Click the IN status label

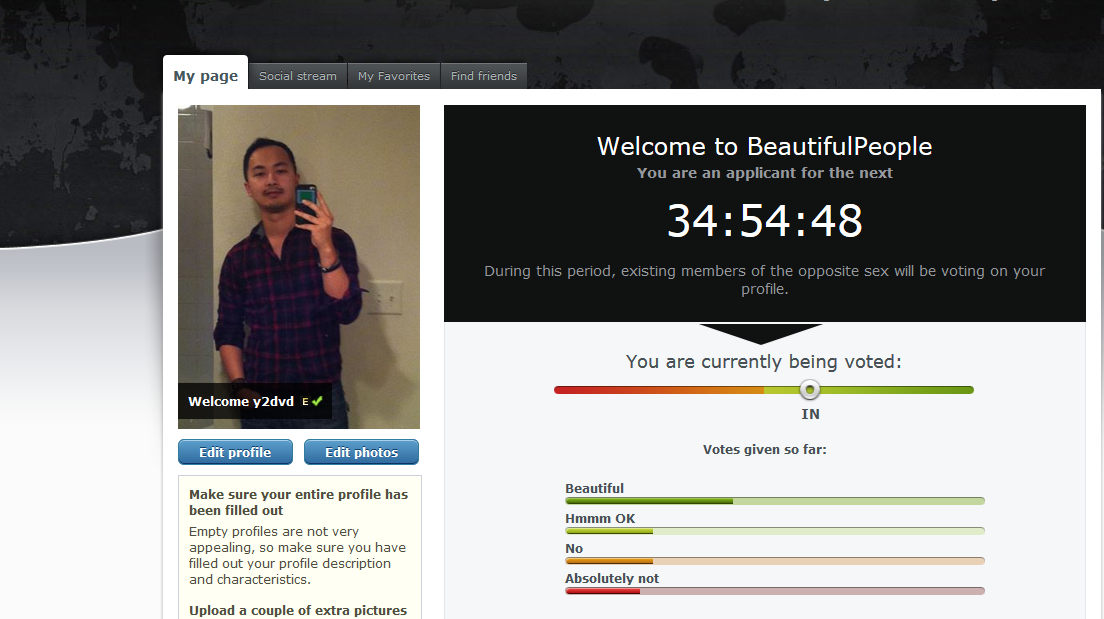(810, 414)
